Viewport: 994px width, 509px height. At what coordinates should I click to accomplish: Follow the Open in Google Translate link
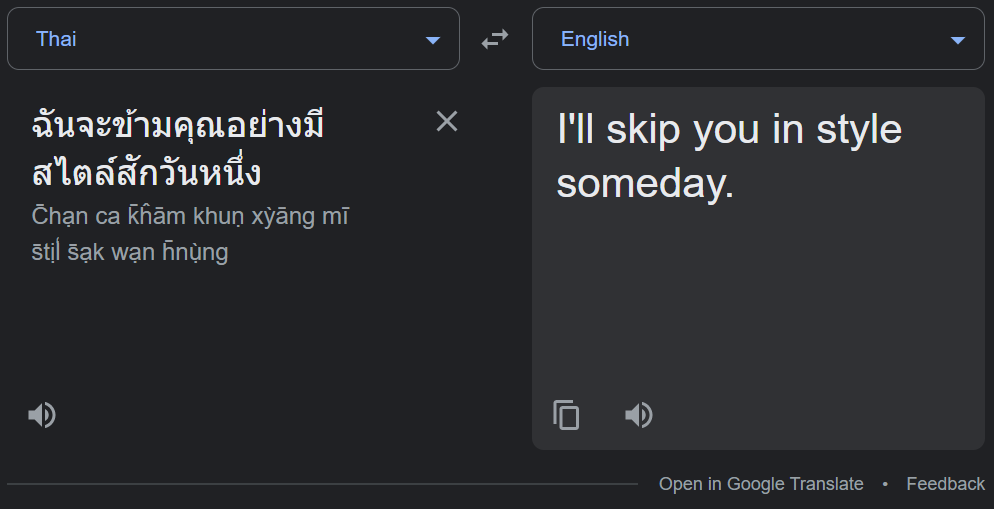click(761, 484)
